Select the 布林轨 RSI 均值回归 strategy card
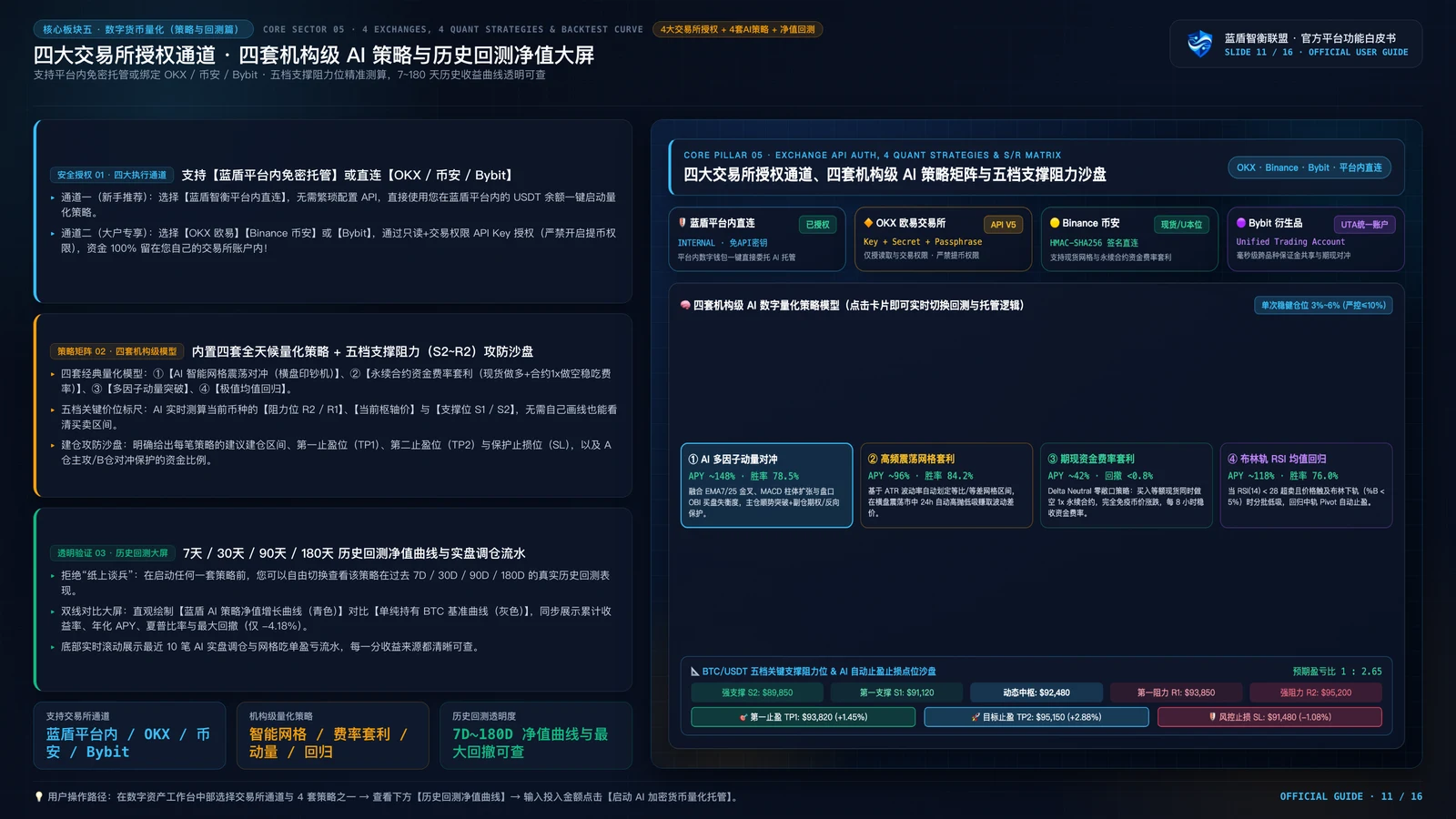 [1306, 485]
